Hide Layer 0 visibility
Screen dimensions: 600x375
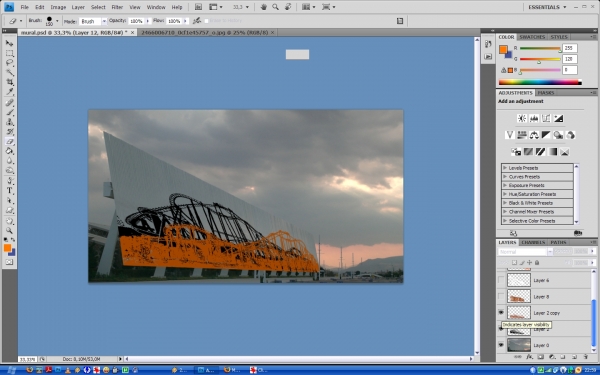[501, 345]
